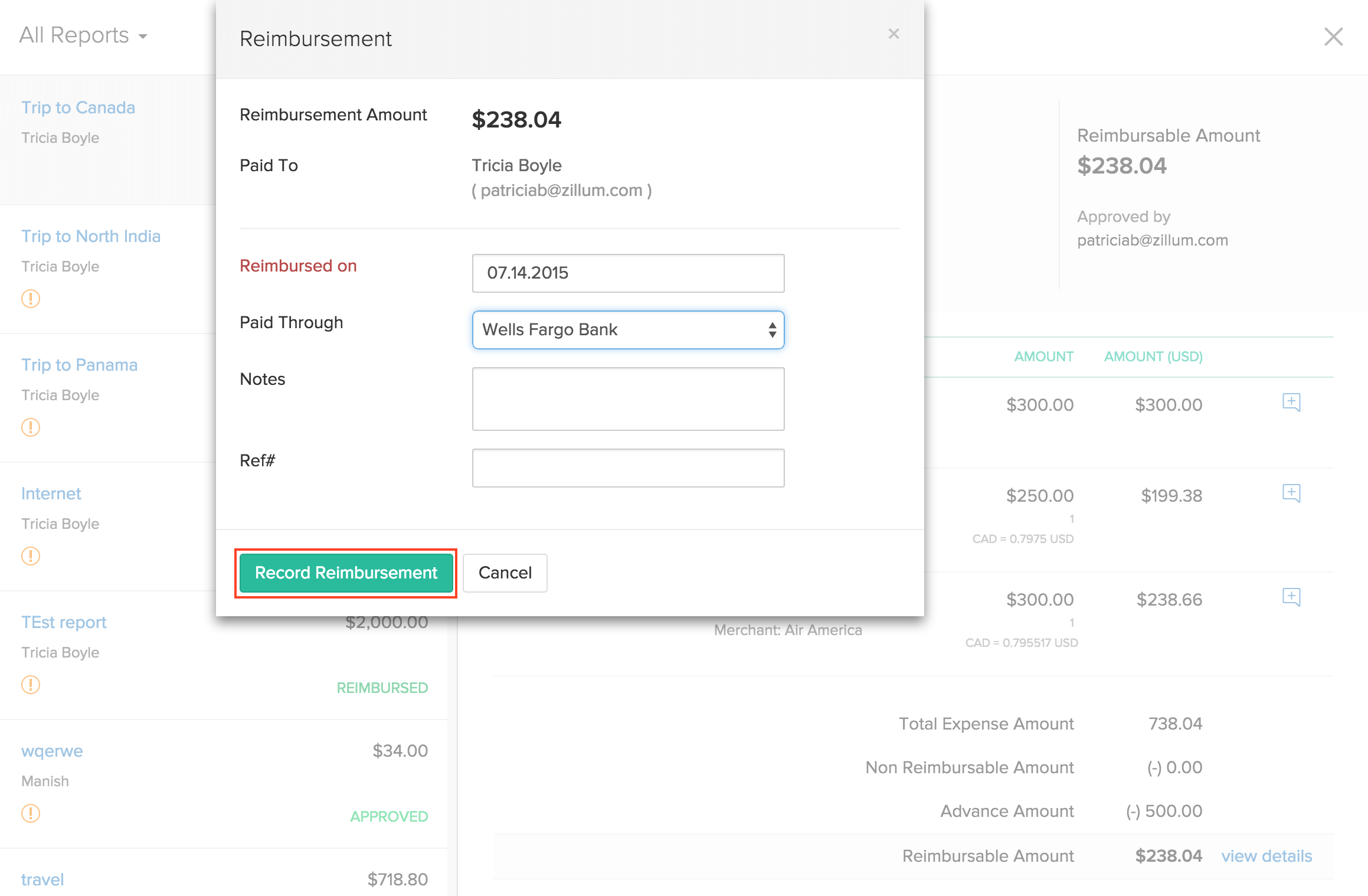
Task: Click the Reimbursed on date field
Action: (627, 273)
